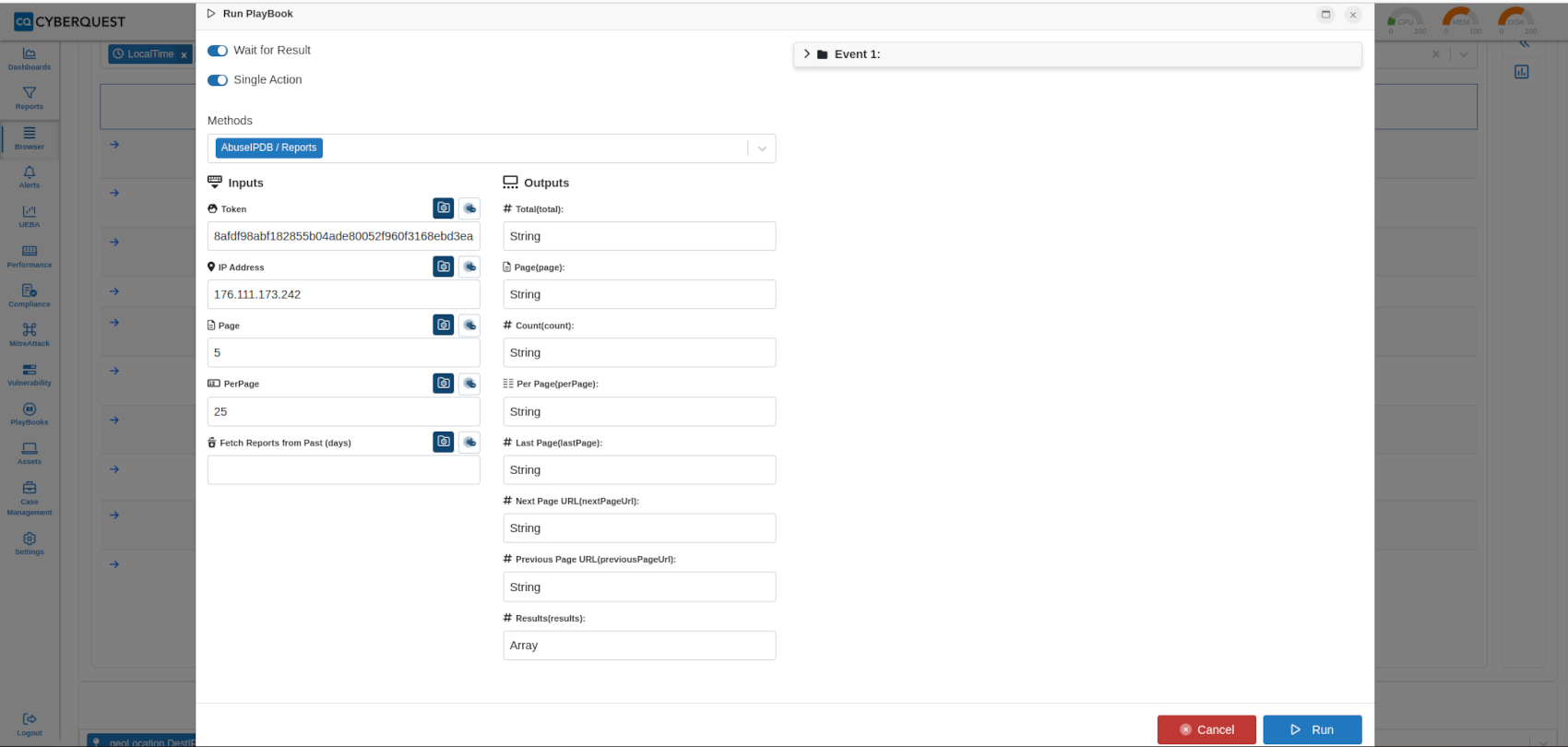Screen dimensions: 1568x747
Task: Click the cloud icon for PerPage input
Action: click(x=469, y=383)
